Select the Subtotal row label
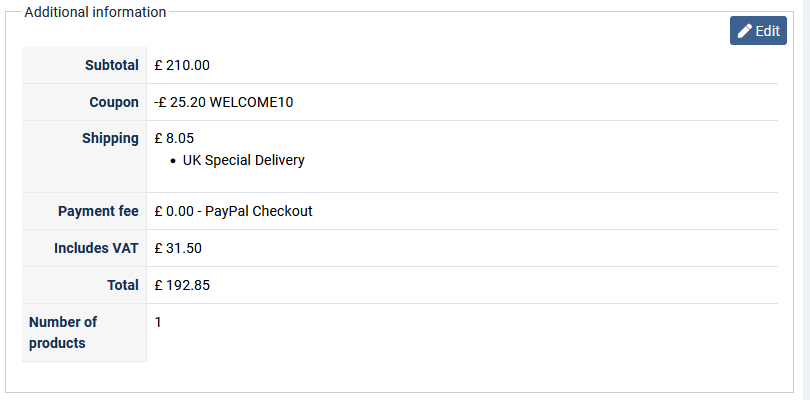The image size is (810, 400). tap(111, 65)
